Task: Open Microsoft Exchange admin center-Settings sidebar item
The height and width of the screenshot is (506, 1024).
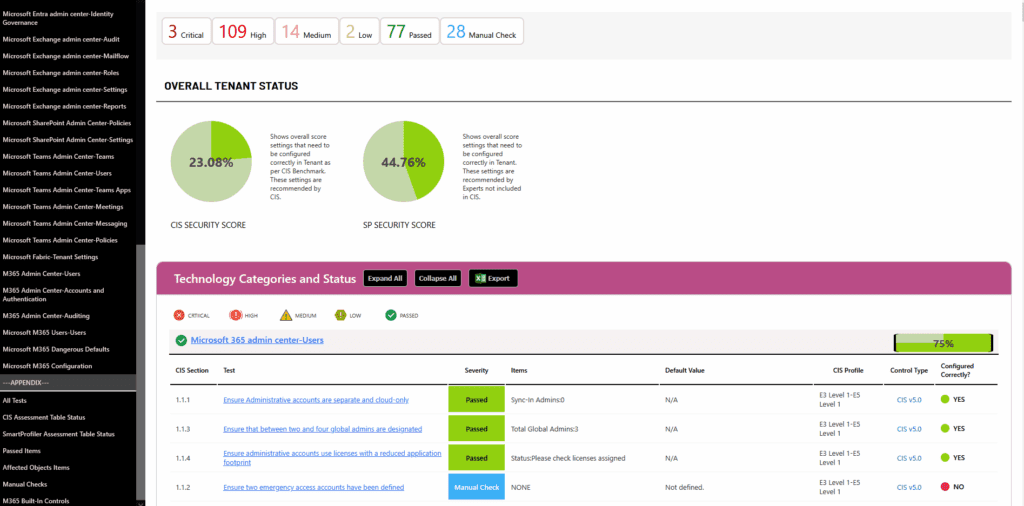Action: pyautogui.click(x=65, y=89)
